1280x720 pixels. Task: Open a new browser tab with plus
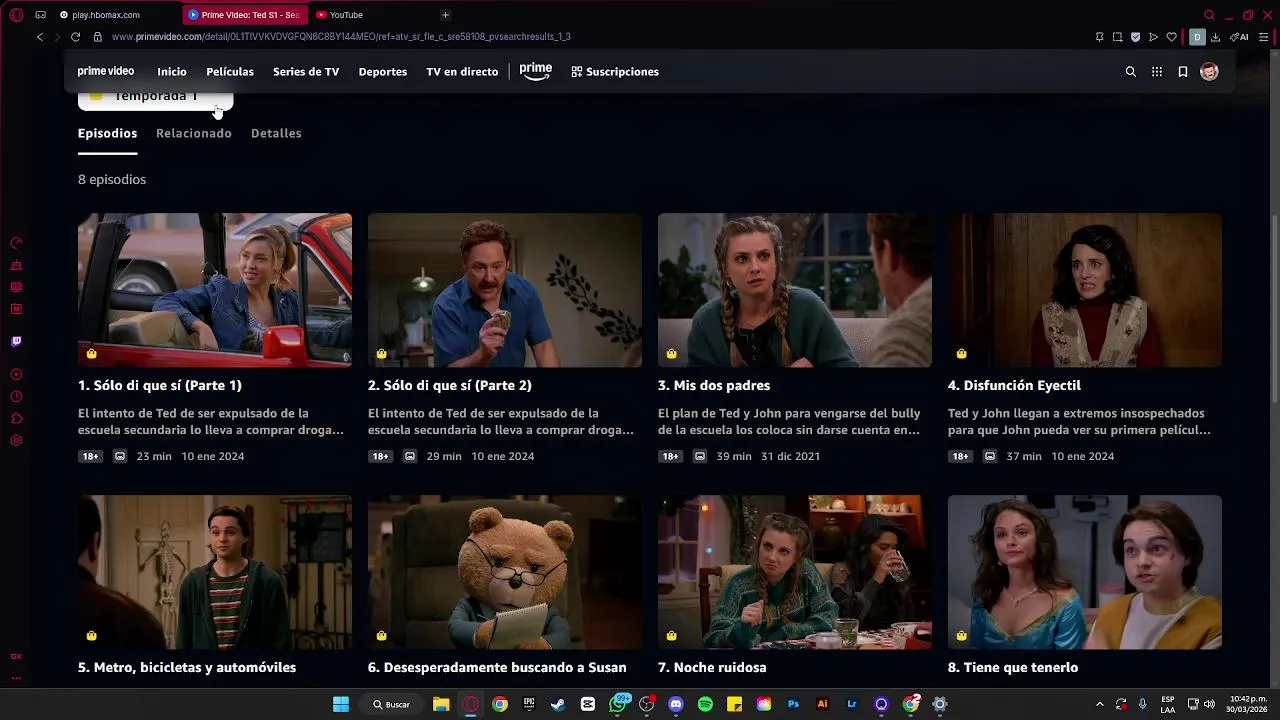pos(445,15)
